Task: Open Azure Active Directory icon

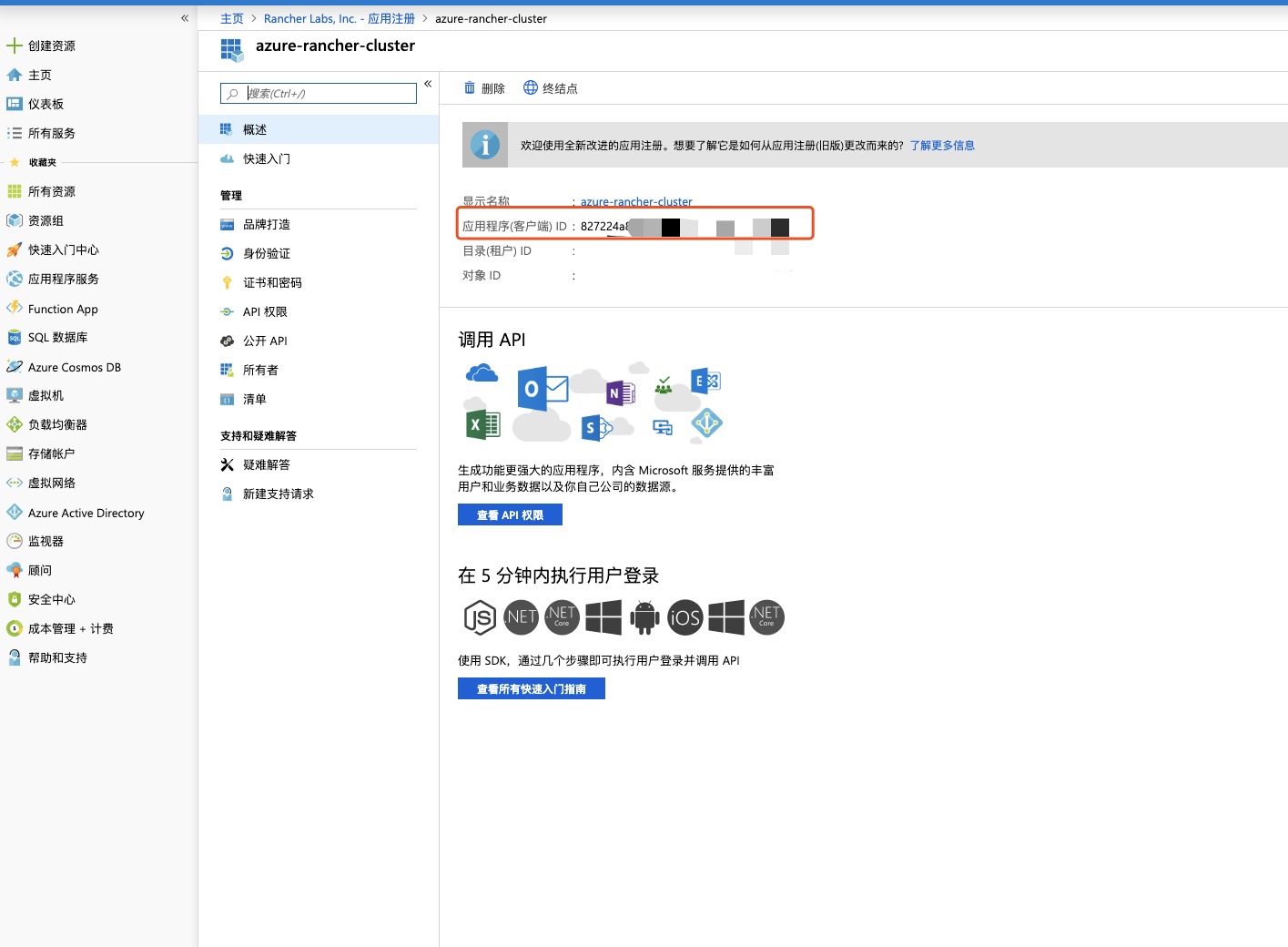Action: click(14, 513)
